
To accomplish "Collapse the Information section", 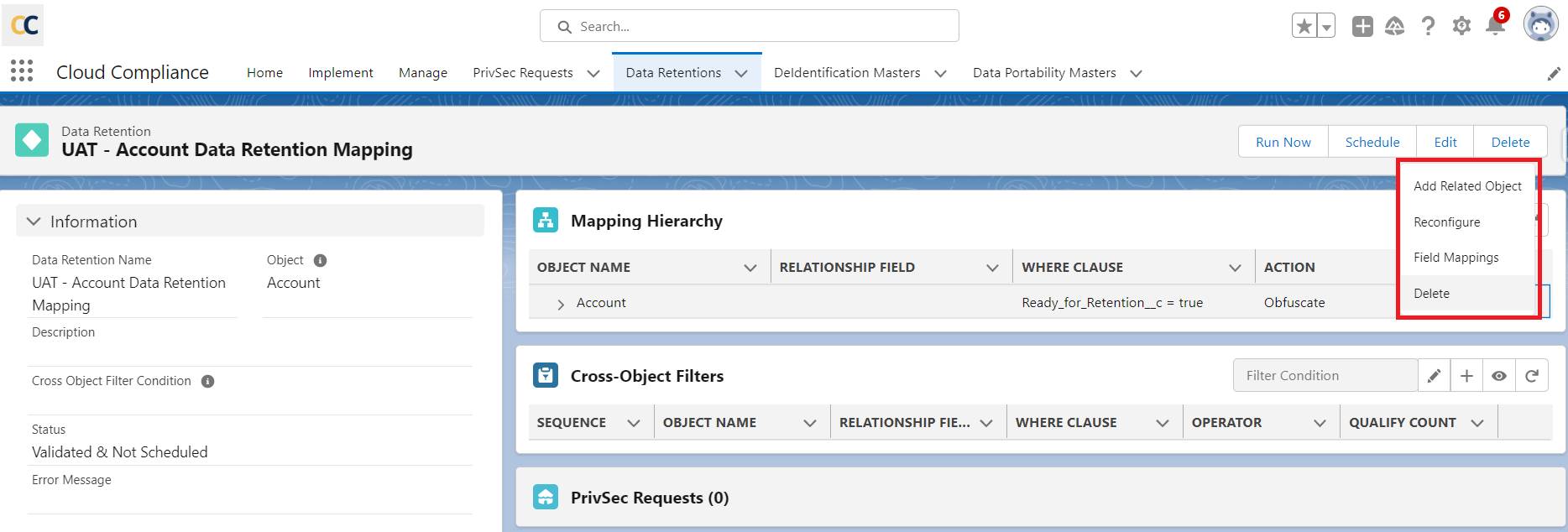I will pyautogui.click(x=34, y=222).
